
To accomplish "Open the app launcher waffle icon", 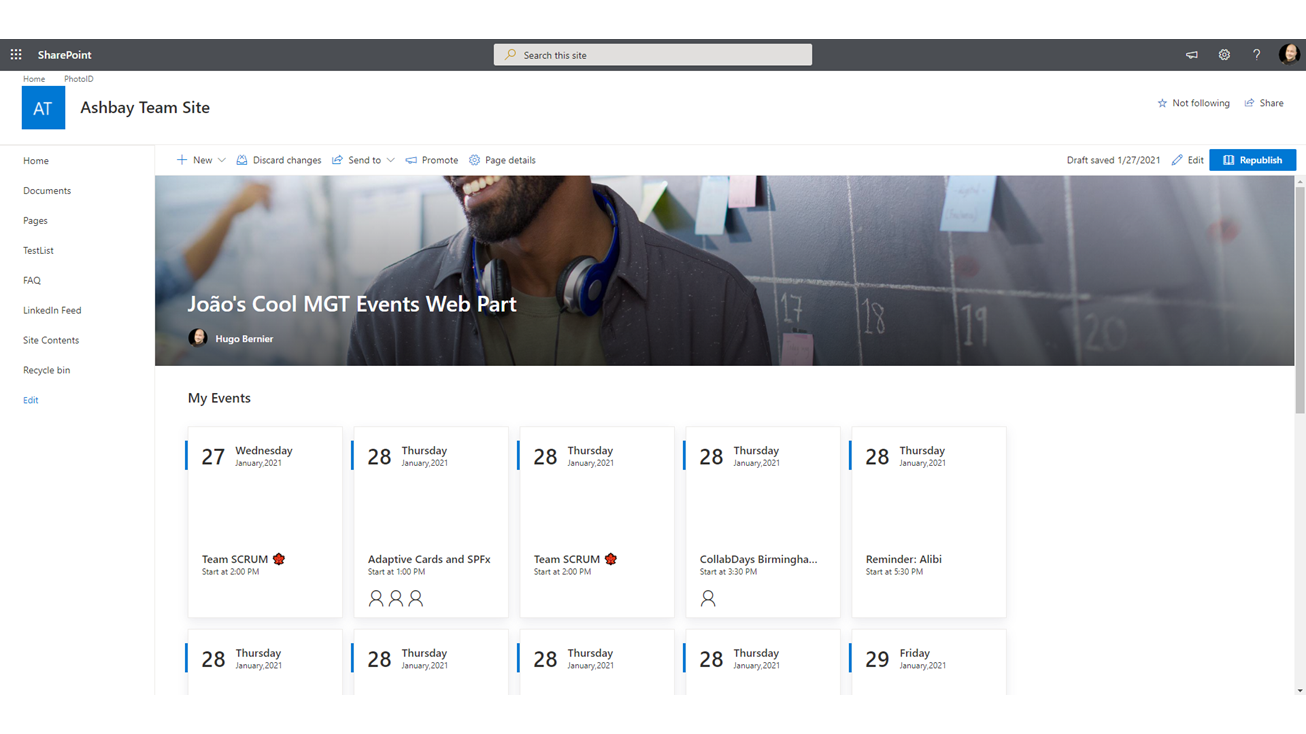I will point(16,55).
